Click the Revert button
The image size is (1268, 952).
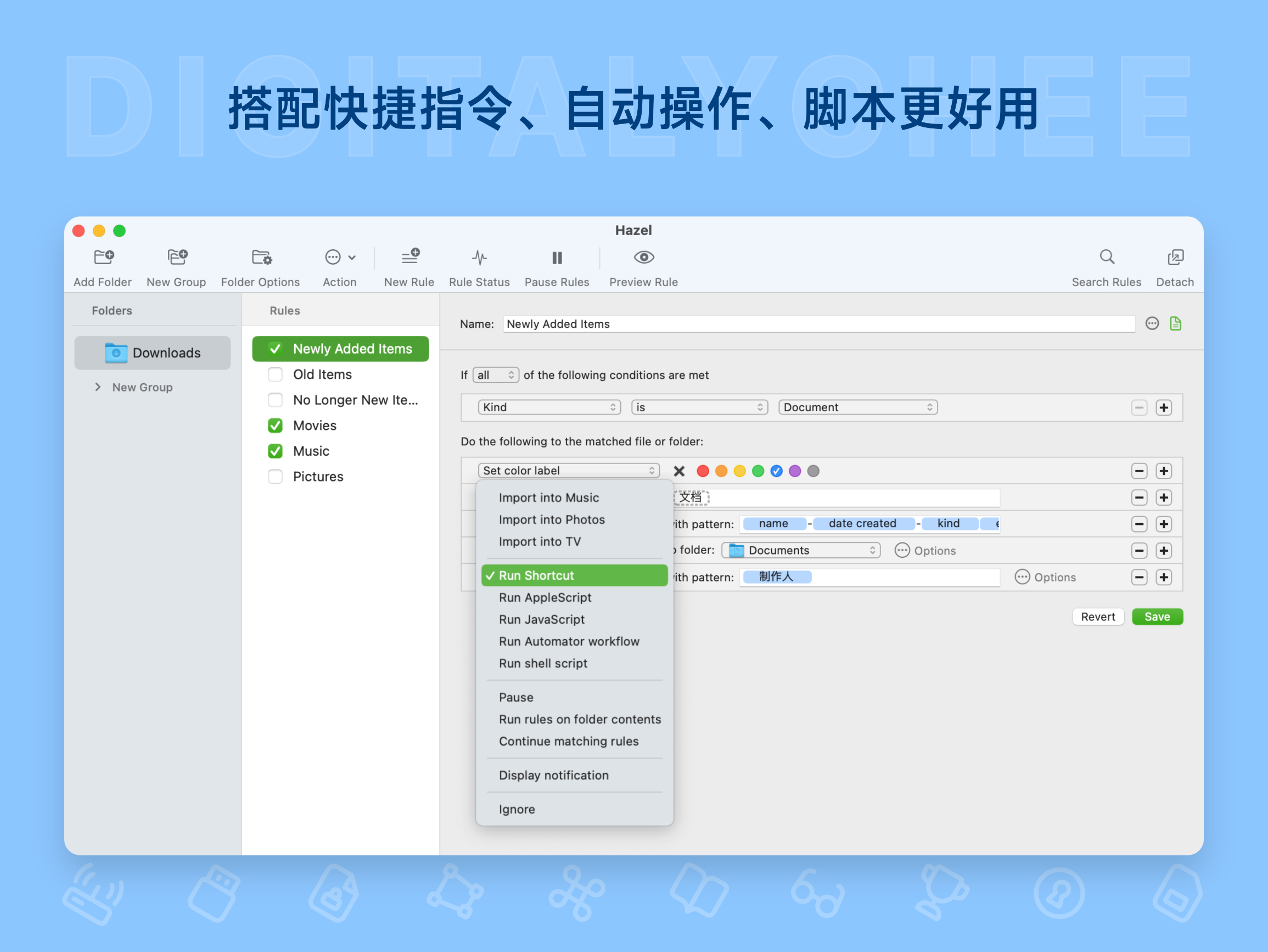[1098, 617]
